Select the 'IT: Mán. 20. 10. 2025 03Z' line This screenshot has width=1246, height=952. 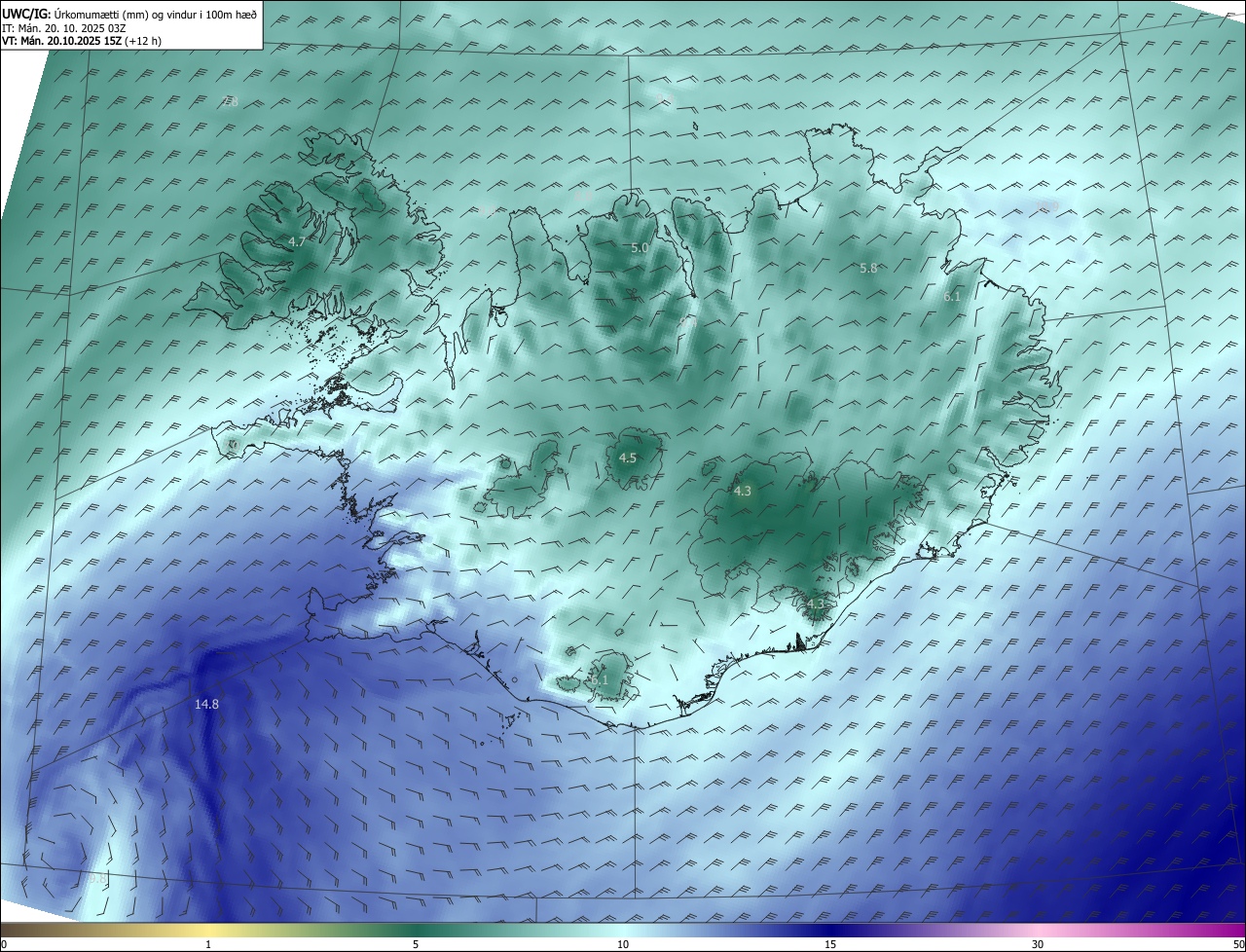[64, 28]
